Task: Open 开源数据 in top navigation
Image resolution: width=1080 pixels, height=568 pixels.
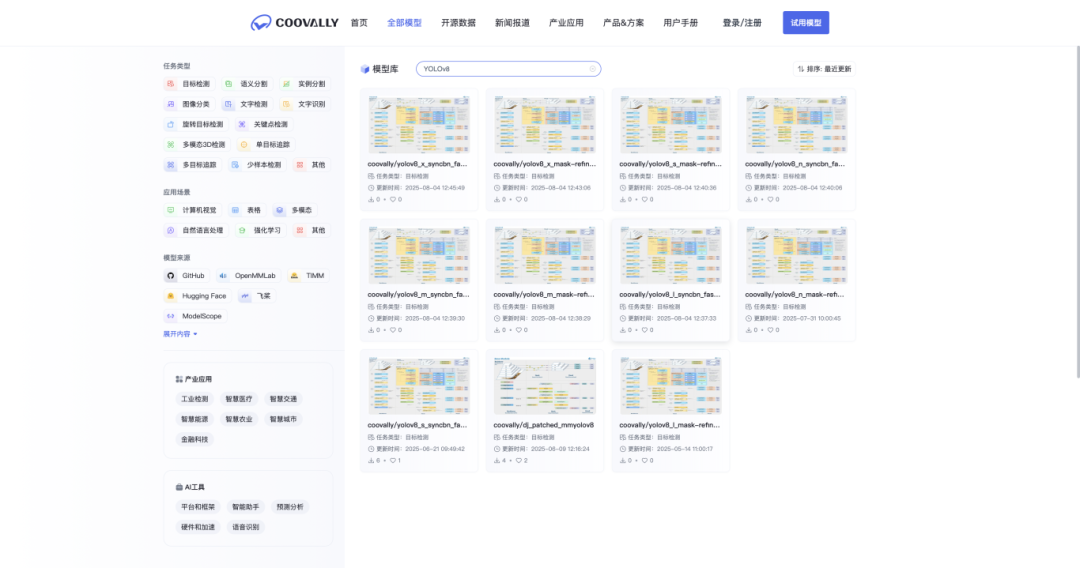Action: click(458, 23)
